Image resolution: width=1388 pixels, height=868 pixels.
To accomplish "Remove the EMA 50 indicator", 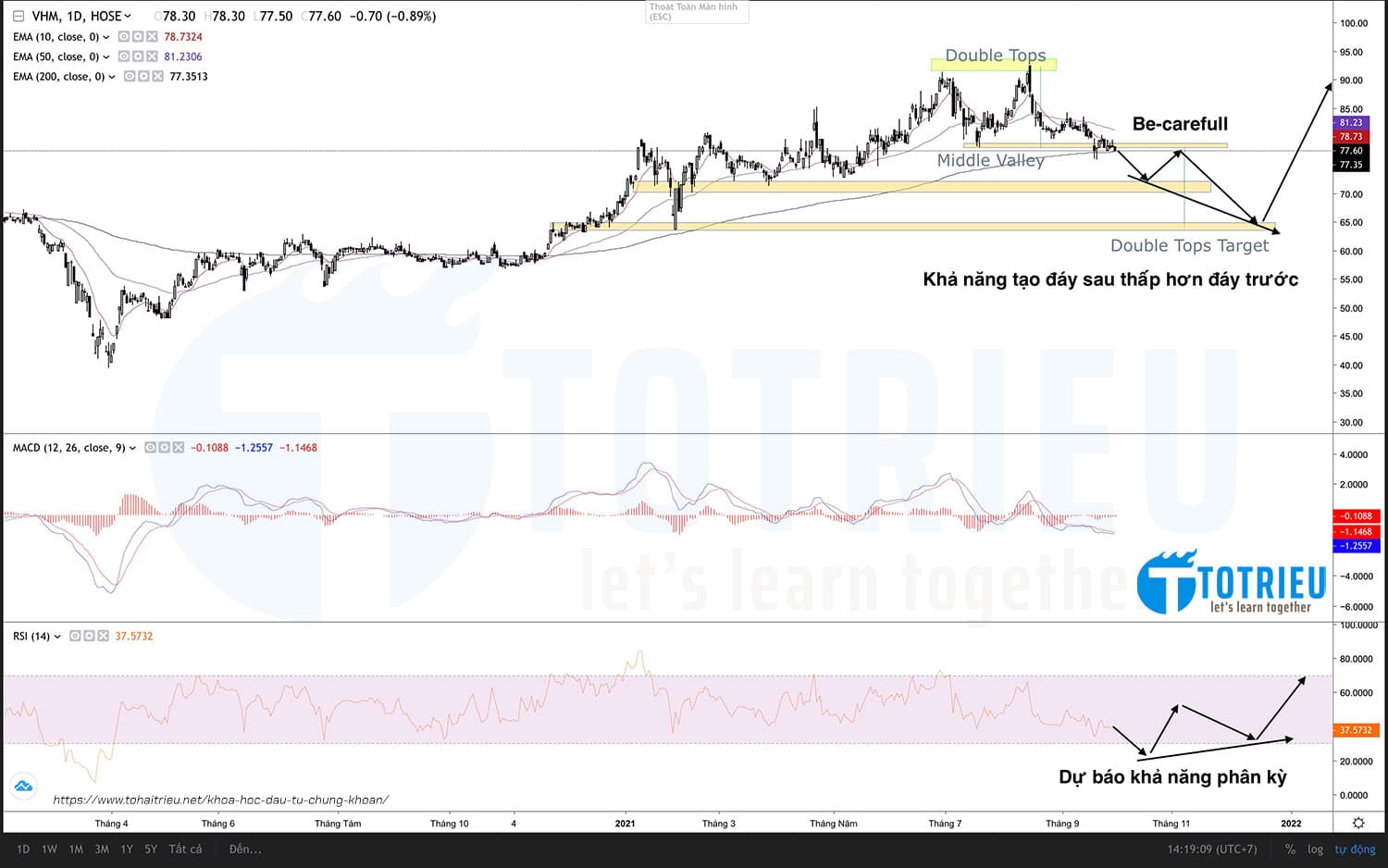I will 152,56.
